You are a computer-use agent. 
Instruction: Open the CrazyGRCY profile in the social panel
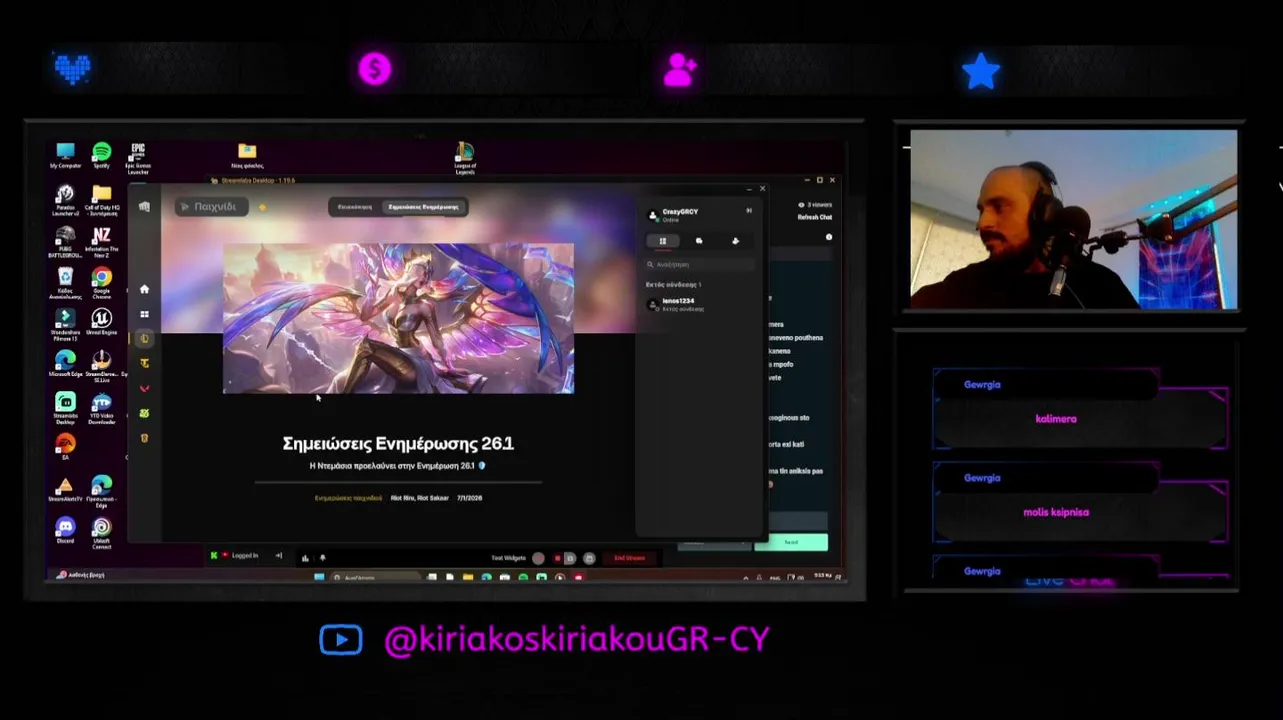[676, 214]
